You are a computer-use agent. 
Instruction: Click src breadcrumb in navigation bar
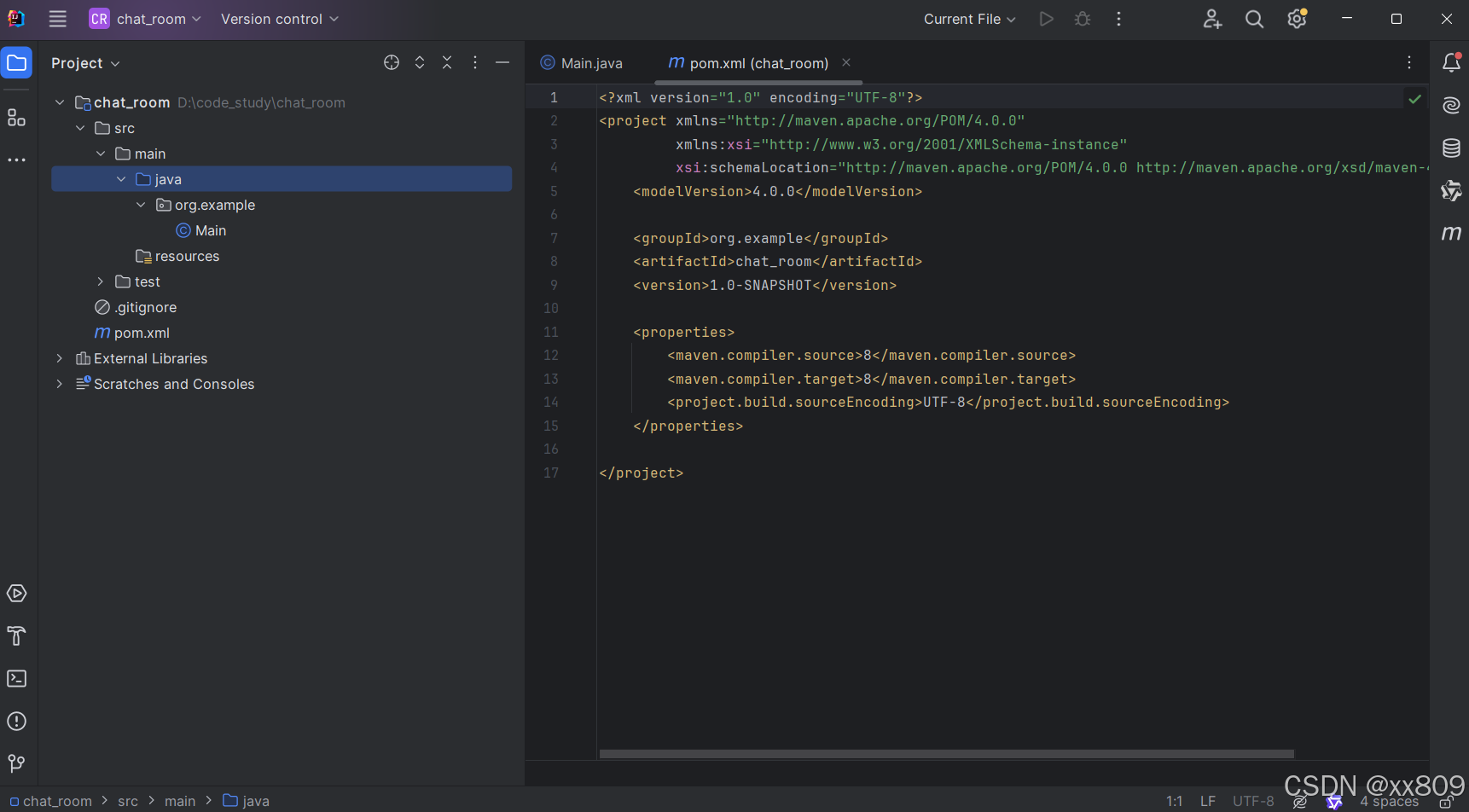(x=128, y=801)
